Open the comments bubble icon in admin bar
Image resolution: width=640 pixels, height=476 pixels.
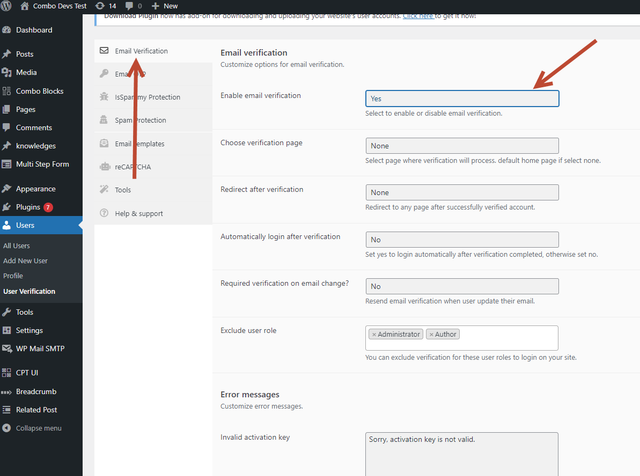tap(129, 6)
